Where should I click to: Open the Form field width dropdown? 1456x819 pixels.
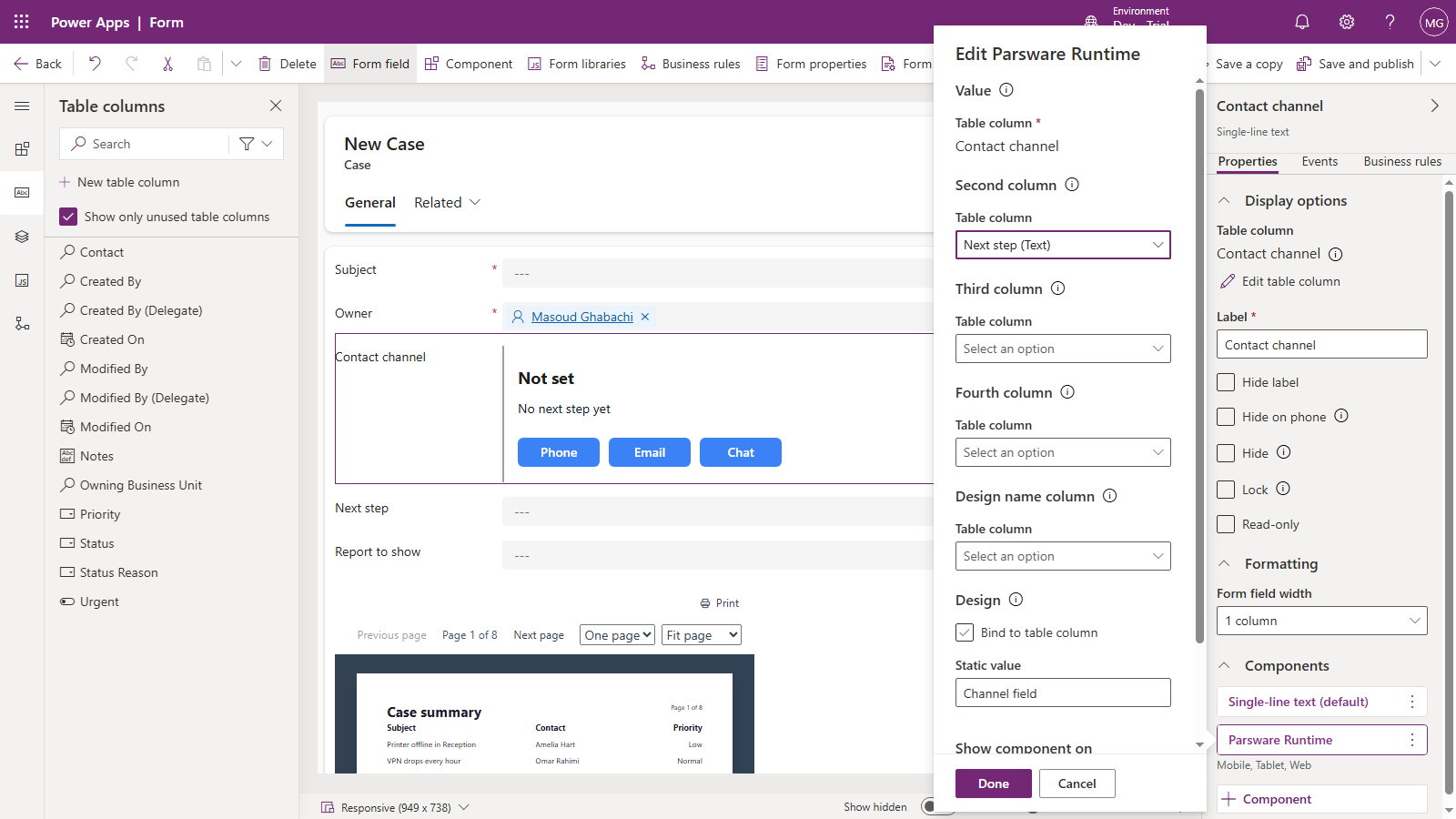pos(1321,621)
